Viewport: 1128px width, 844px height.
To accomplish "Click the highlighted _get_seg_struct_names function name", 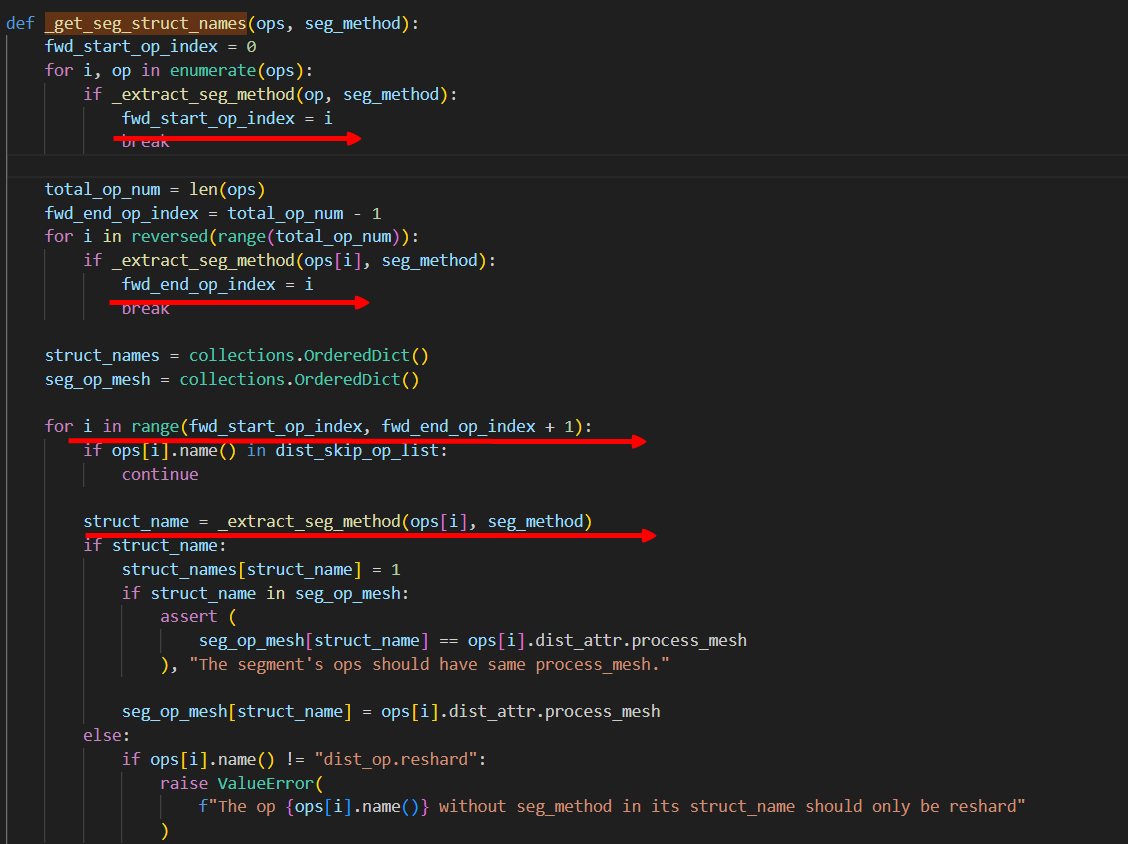I will (145, 23).
